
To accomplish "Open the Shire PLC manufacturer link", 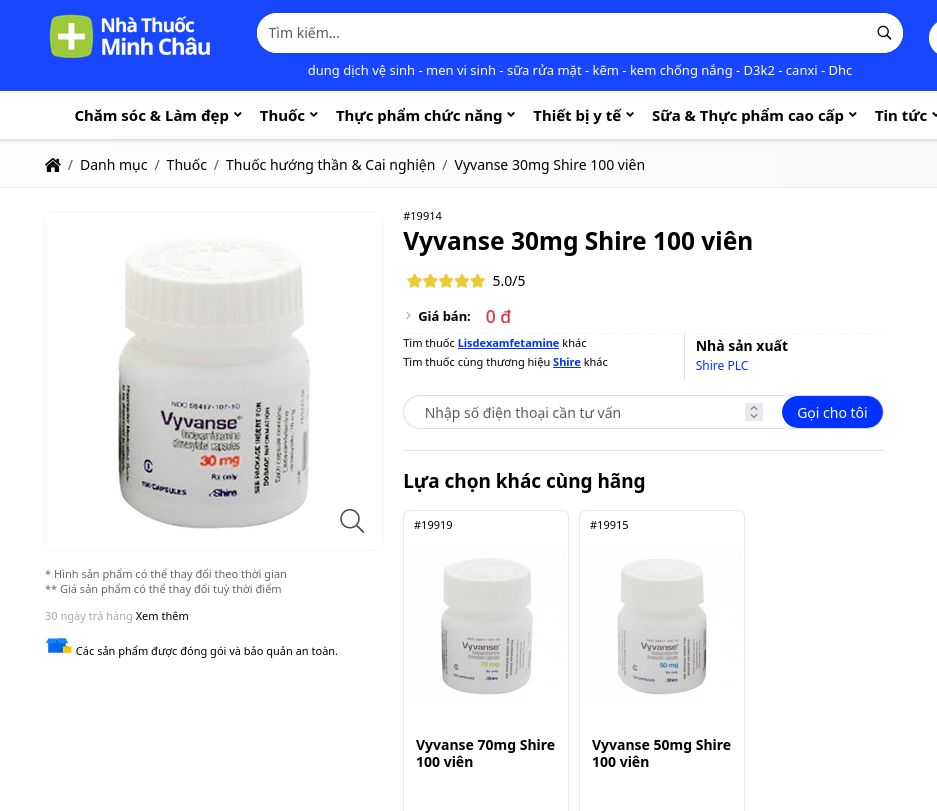I will pos(721,366).
